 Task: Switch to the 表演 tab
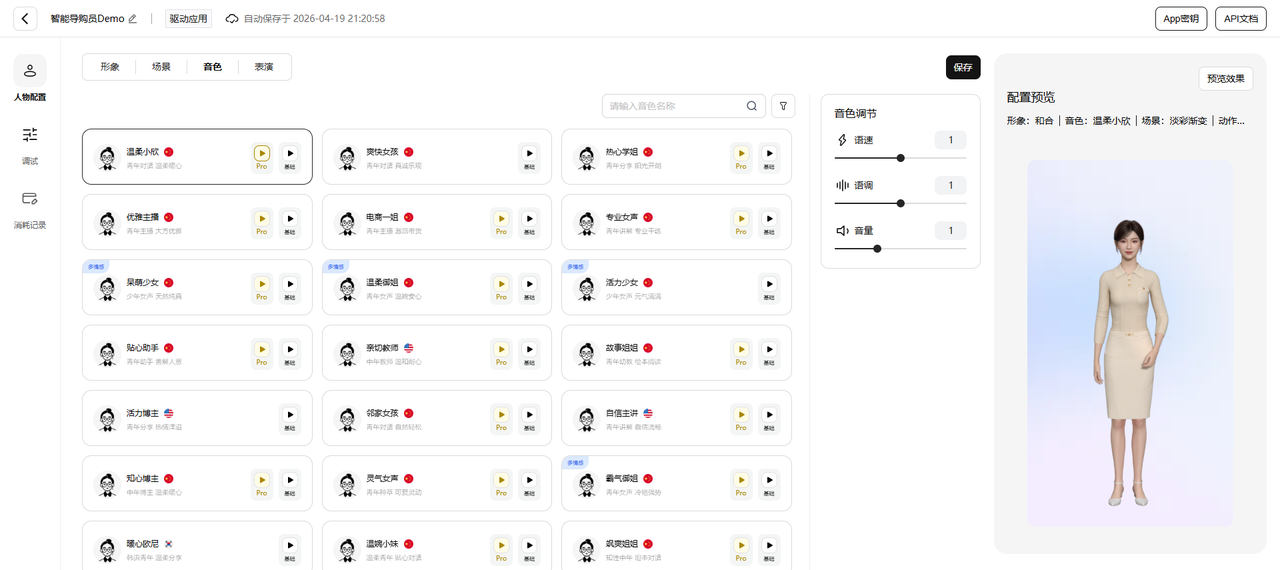coord(264,67)
